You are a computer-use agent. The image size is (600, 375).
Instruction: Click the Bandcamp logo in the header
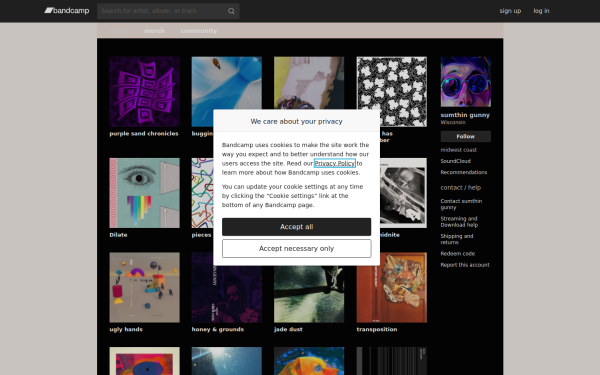tap(67, 11)
